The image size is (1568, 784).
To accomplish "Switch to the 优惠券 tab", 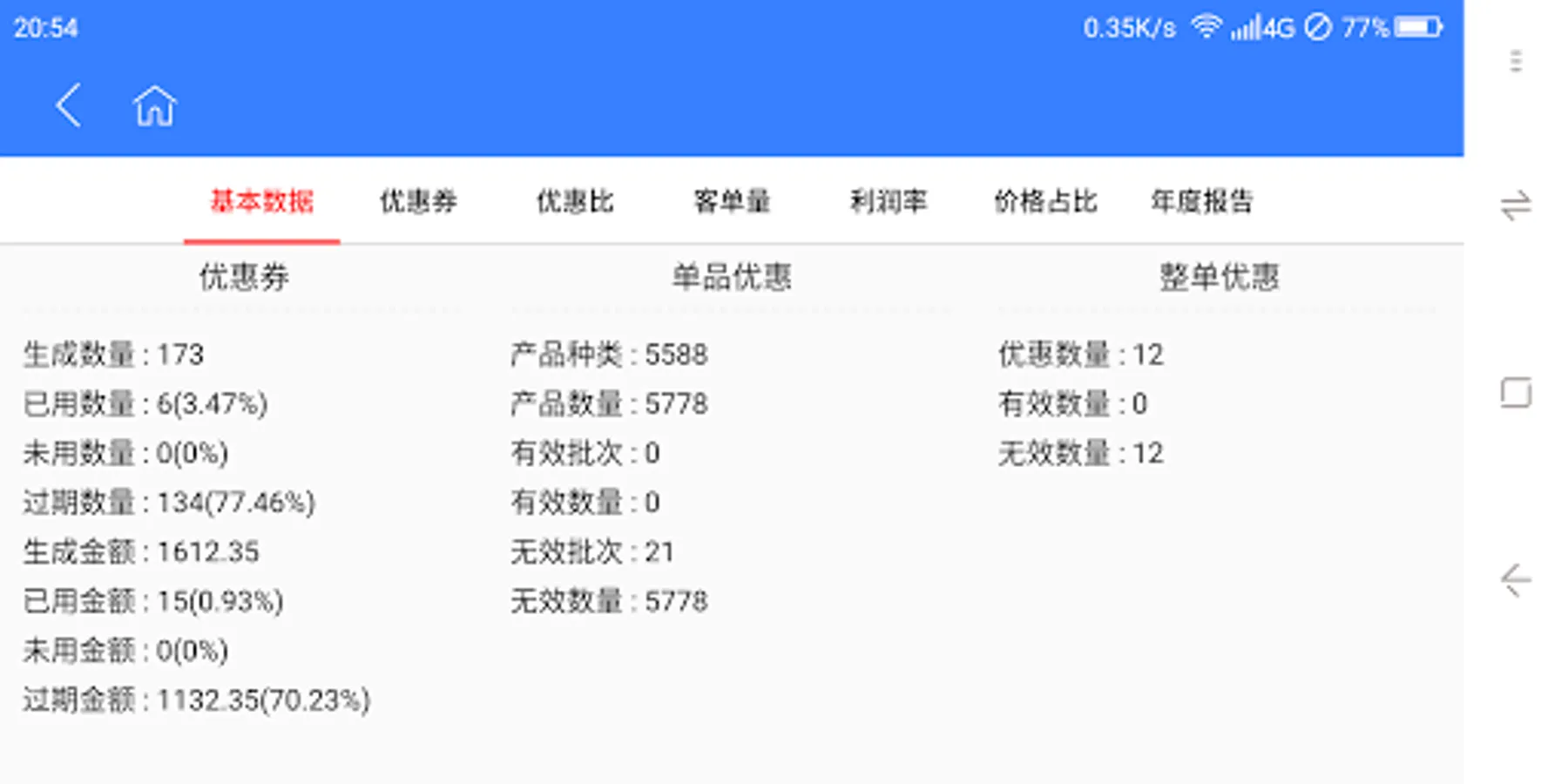I will (x=418, y=201).
